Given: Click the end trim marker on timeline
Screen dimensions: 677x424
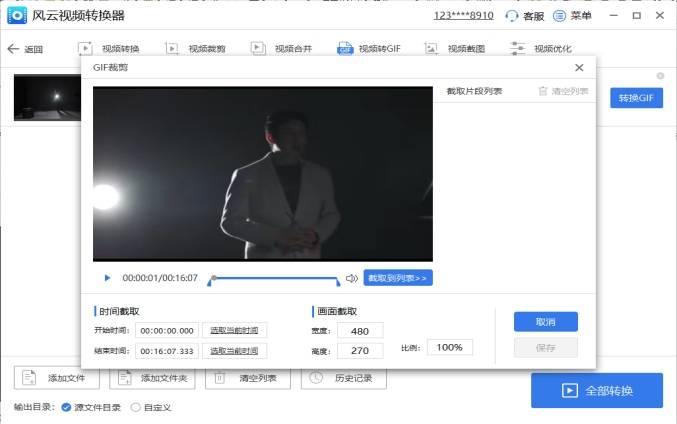Looking at the screenshot, I should coord(338,283).
